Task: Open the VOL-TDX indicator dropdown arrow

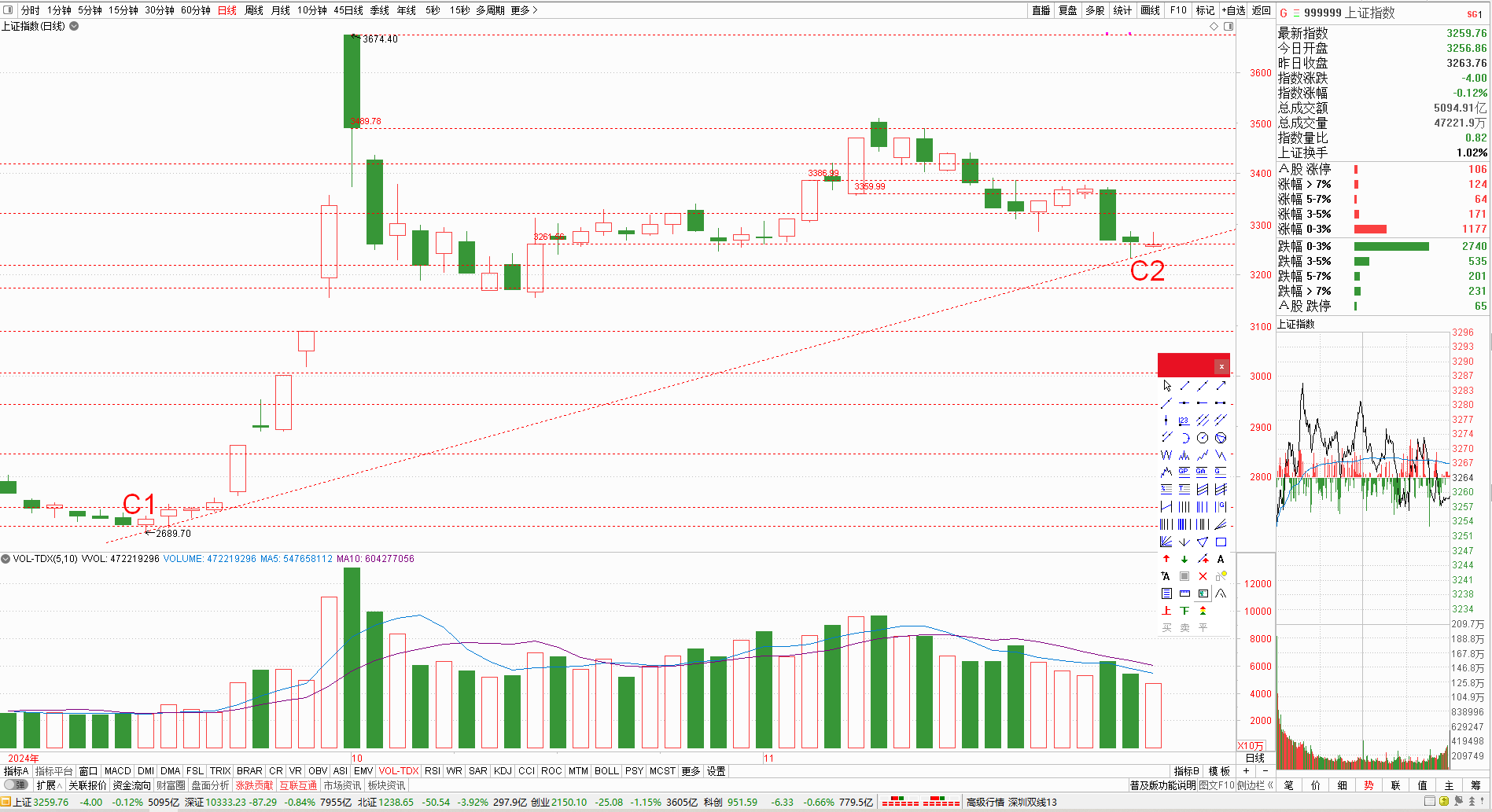Action: 6,559
